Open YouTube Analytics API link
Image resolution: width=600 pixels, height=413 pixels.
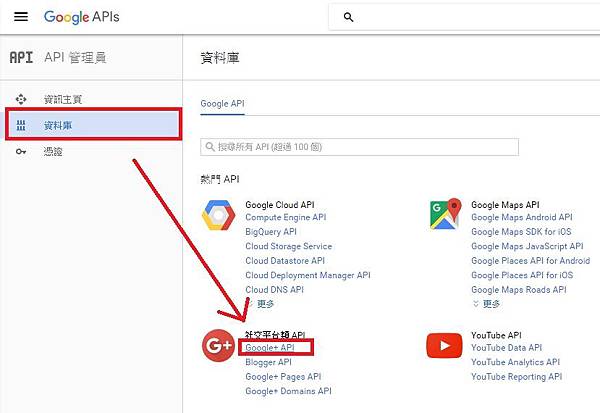coord(515,362)
